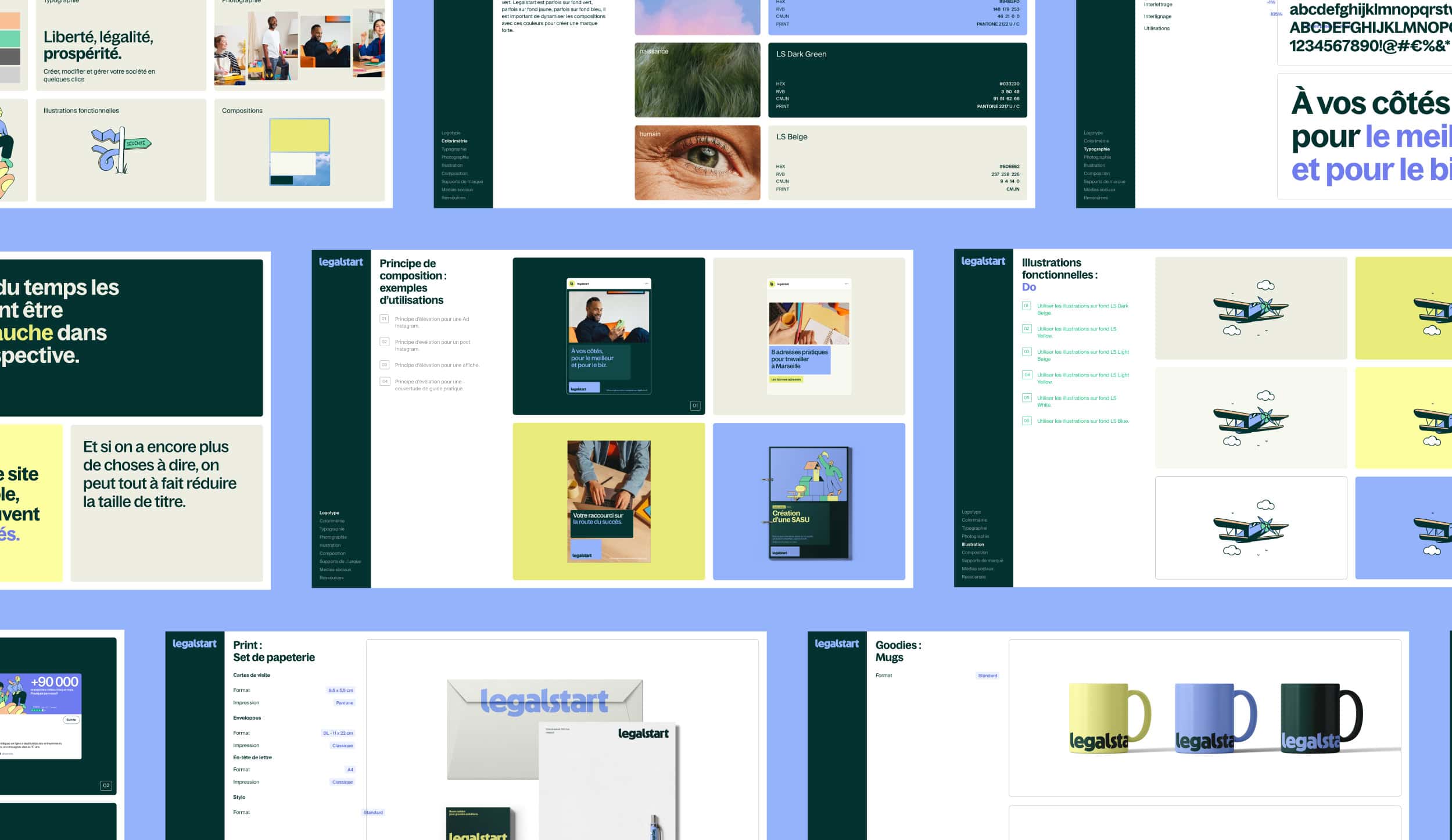Select the legalstart logo on the Goodies slide
The height and width of the screenshot is (840, 1452).
(836, 643)
